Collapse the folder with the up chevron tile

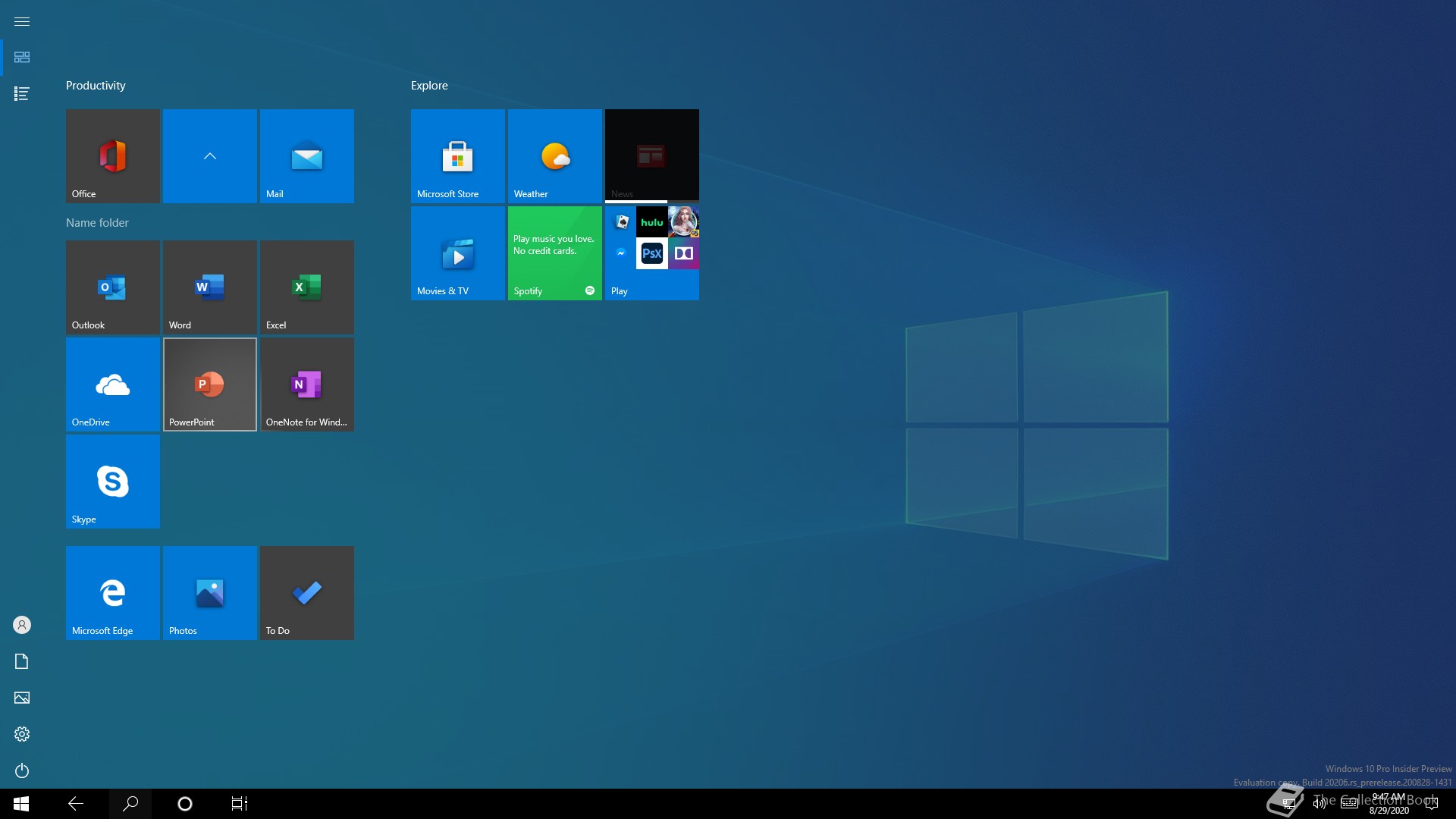coord(209,155)
